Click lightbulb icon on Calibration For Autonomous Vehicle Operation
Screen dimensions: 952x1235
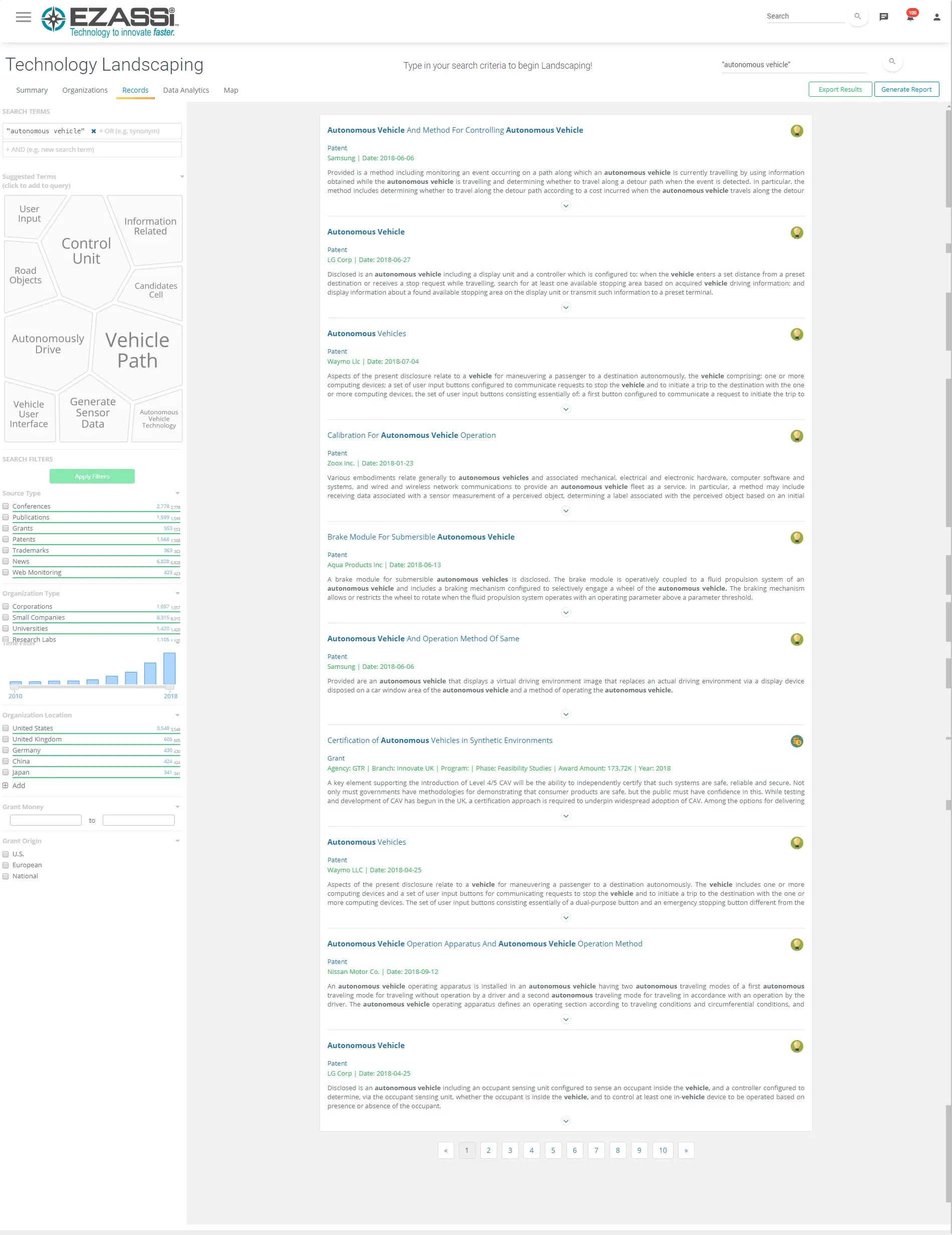click(x=797, y=436)
